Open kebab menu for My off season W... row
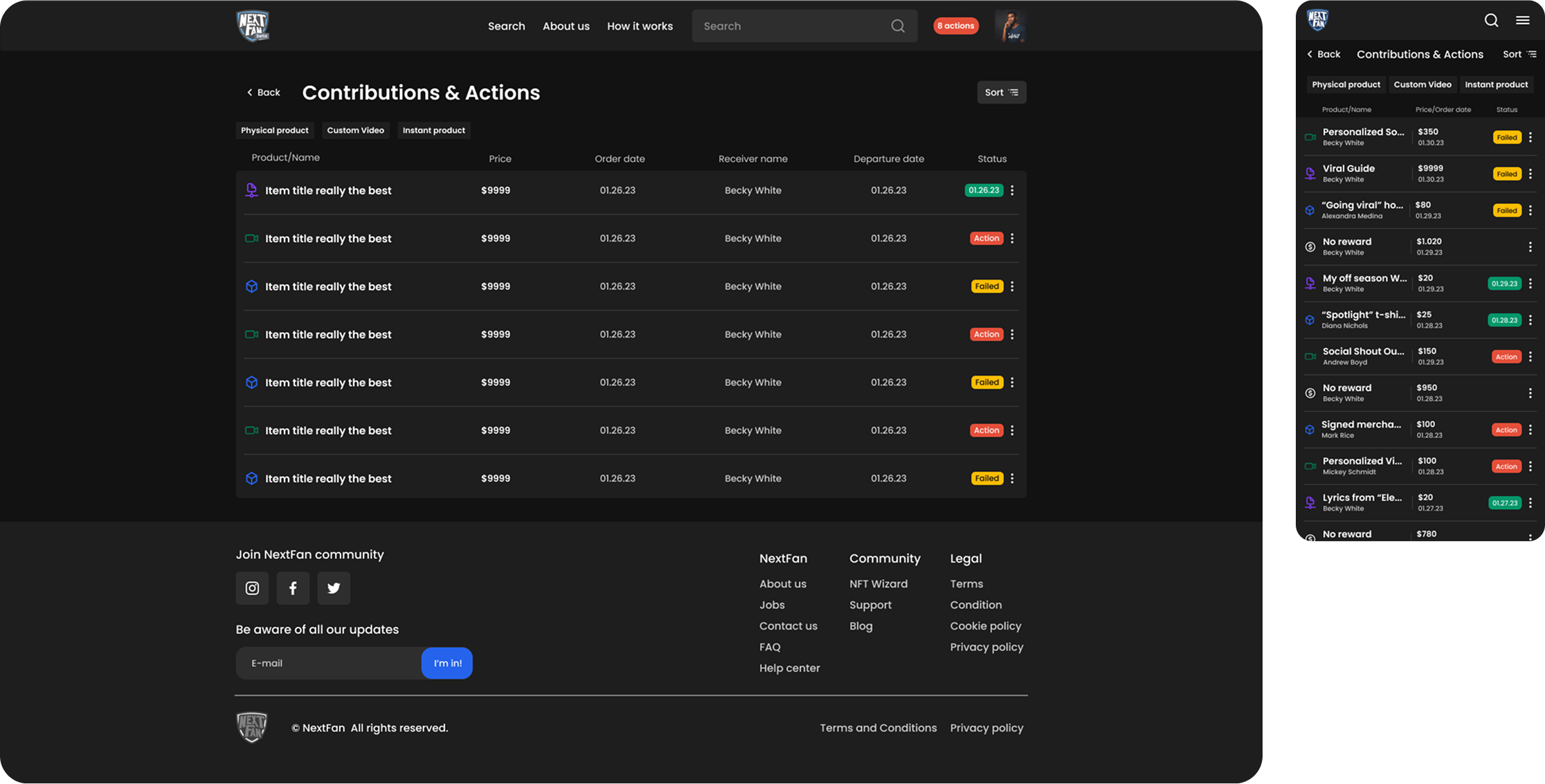Viewport: 1545px width, 784px height. tap(1530, 284)
